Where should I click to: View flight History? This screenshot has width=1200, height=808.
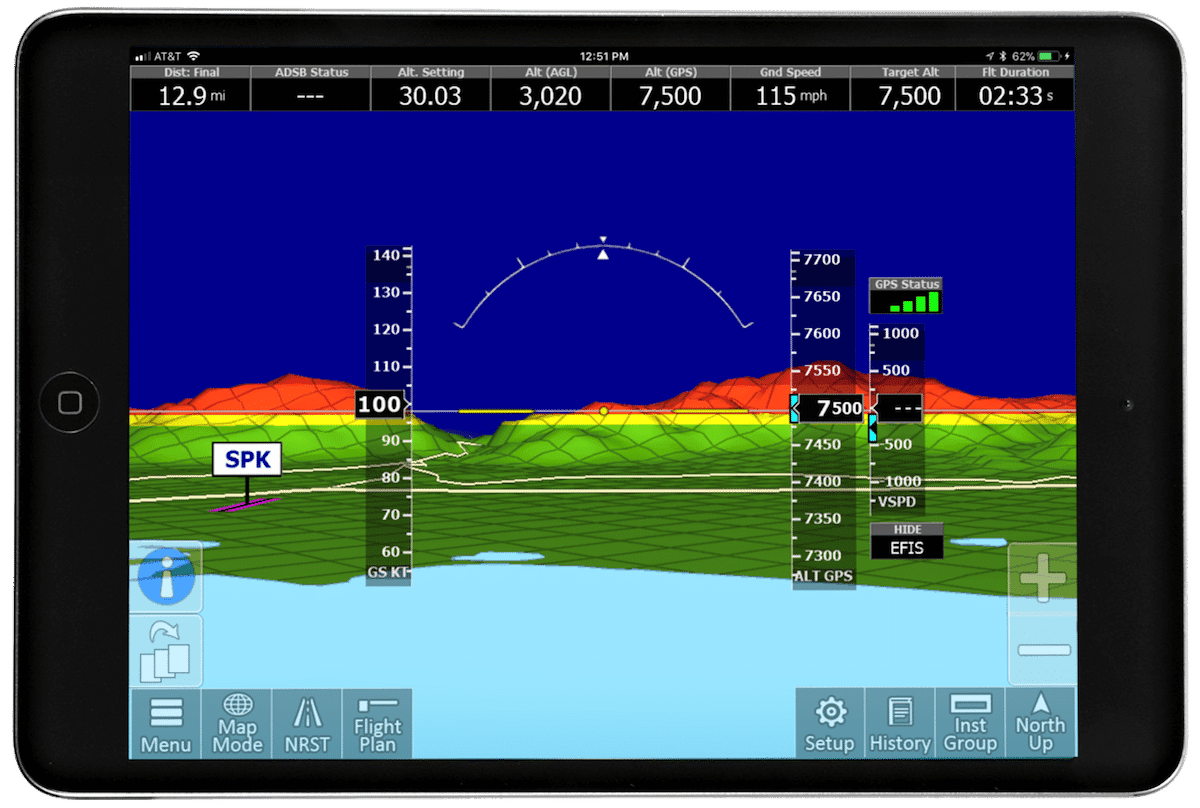click(x=900, y=724)
